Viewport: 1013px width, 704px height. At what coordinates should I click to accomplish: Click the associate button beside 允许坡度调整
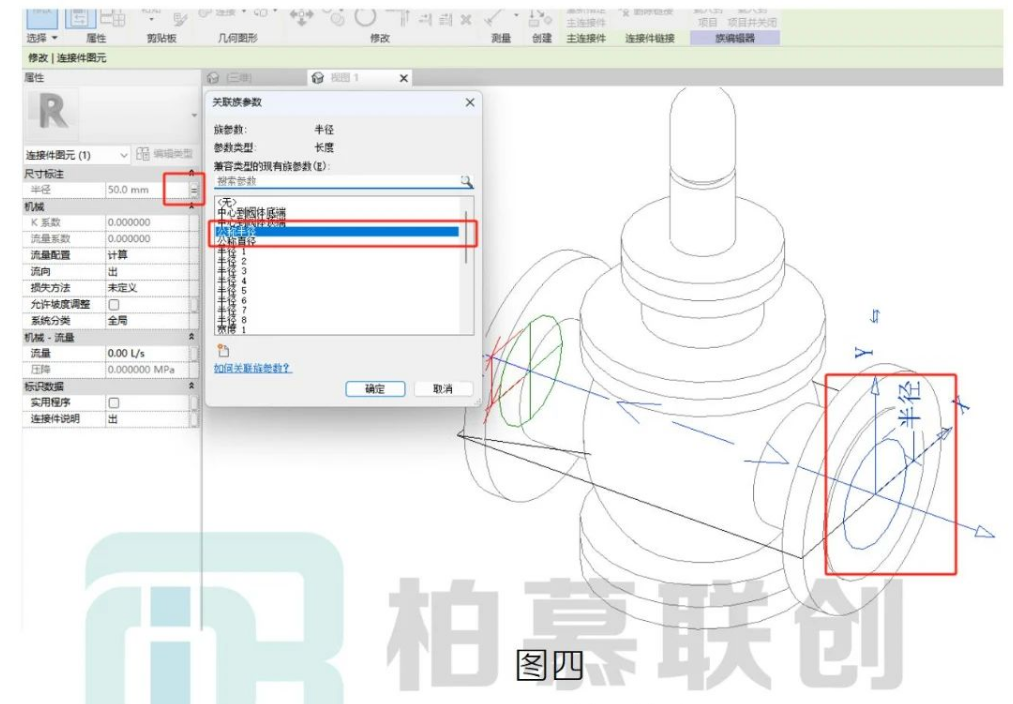click(194, 304)
